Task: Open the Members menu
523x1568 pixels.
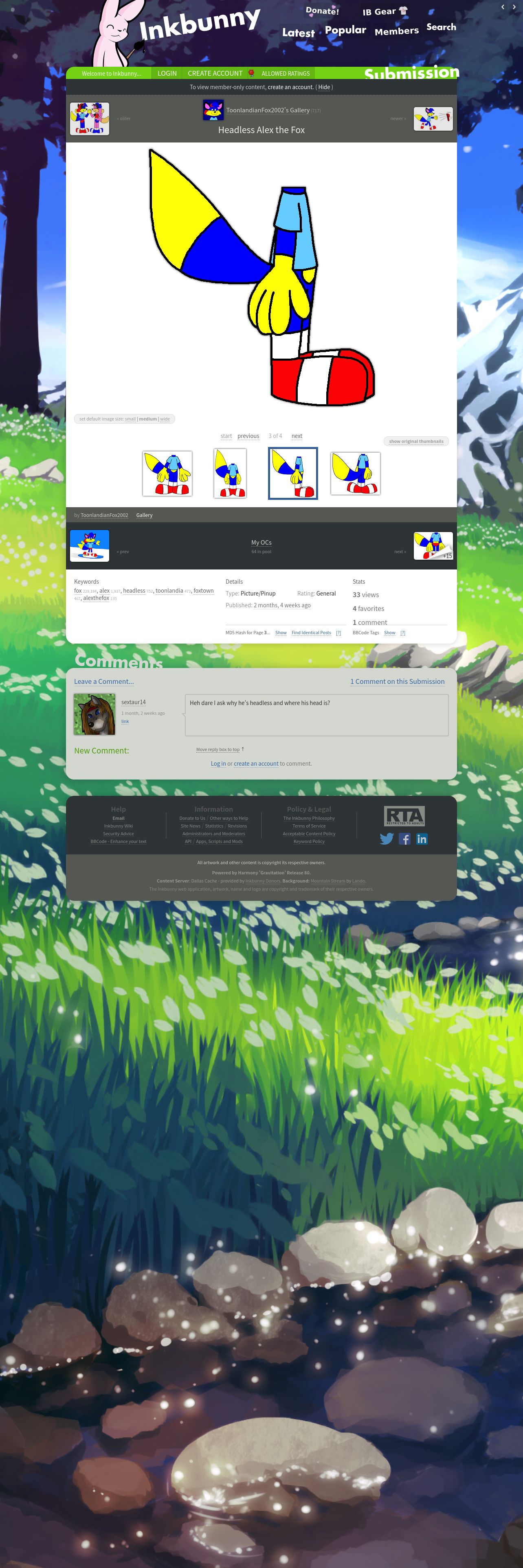Action: (x=396, y=31)
